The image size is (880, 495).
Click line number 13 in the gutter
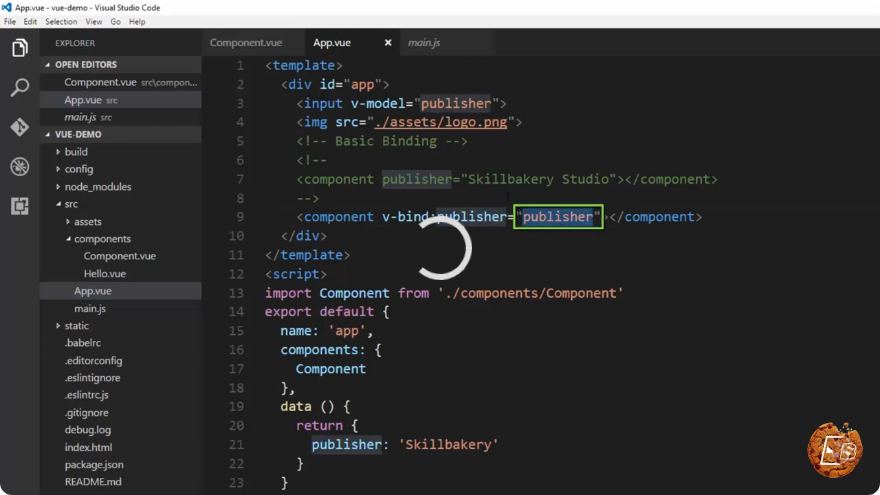point(236,293)
